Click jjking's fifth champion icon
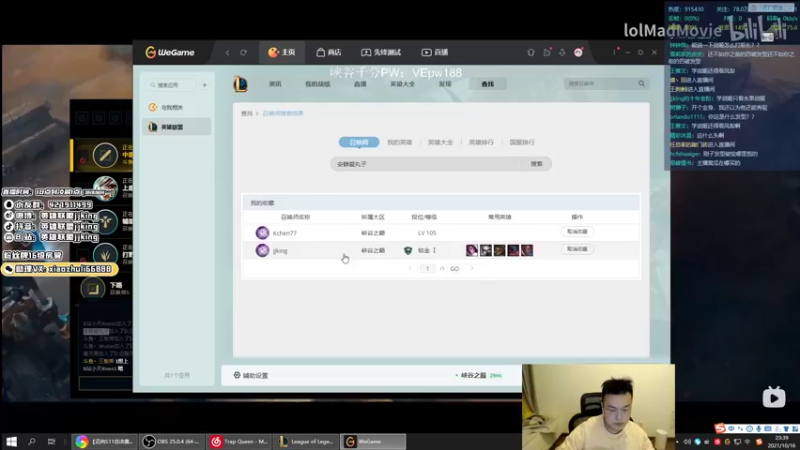 (527, 250)
